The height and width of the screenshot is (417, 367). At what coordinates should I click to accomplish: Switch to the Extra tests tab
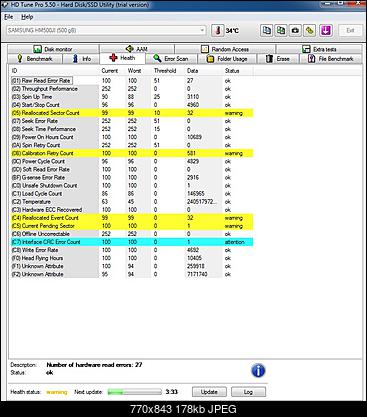point(319,49)
